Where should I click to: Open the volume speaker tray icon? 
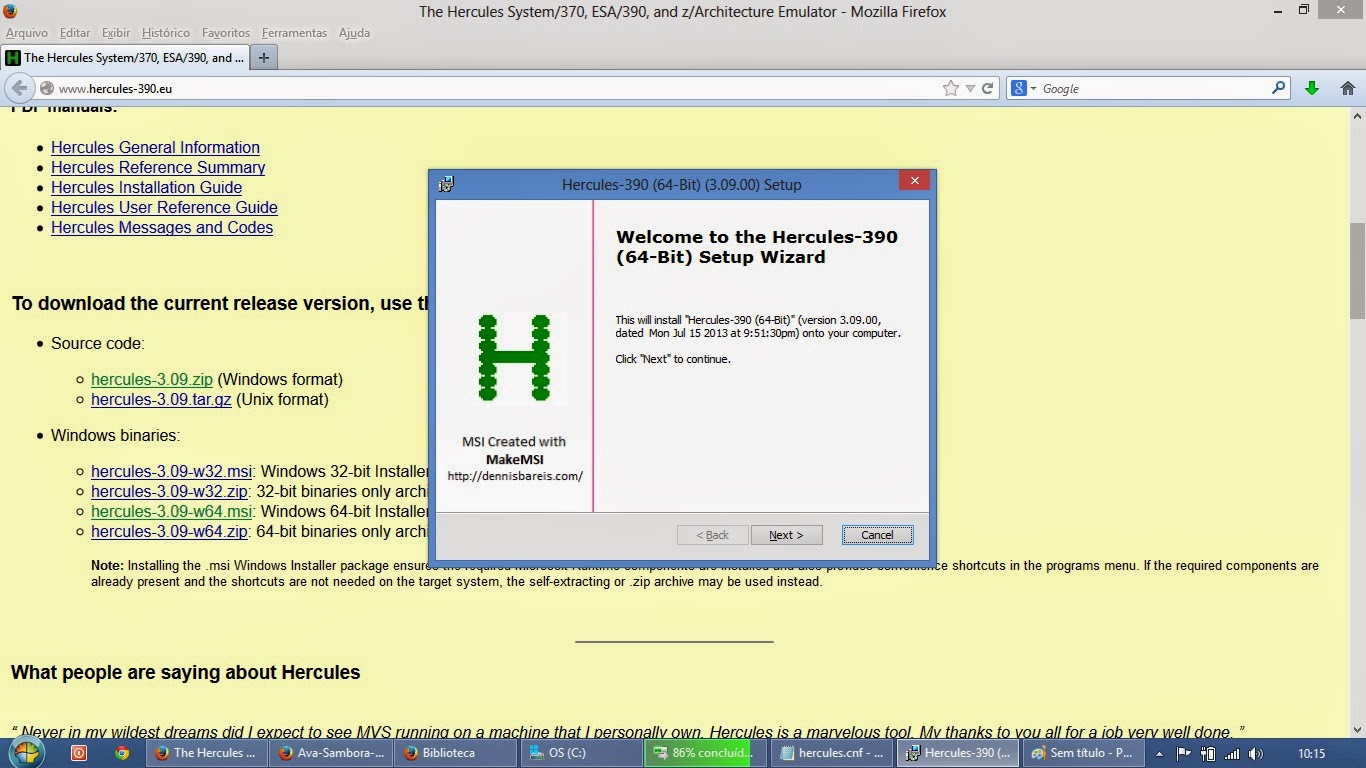(x=1256, y=754)
